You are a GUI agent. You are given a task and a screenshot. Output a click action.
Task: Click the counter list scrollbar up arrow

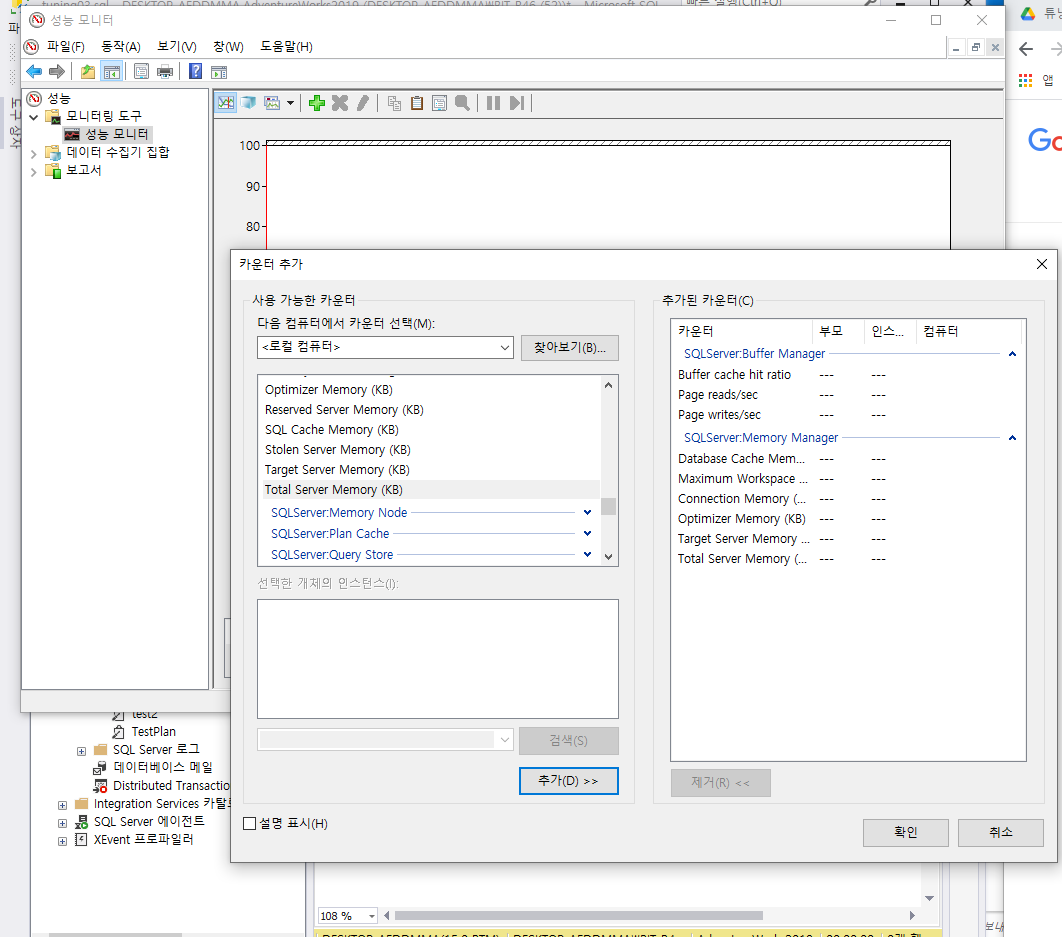click(x=608, y=385)
